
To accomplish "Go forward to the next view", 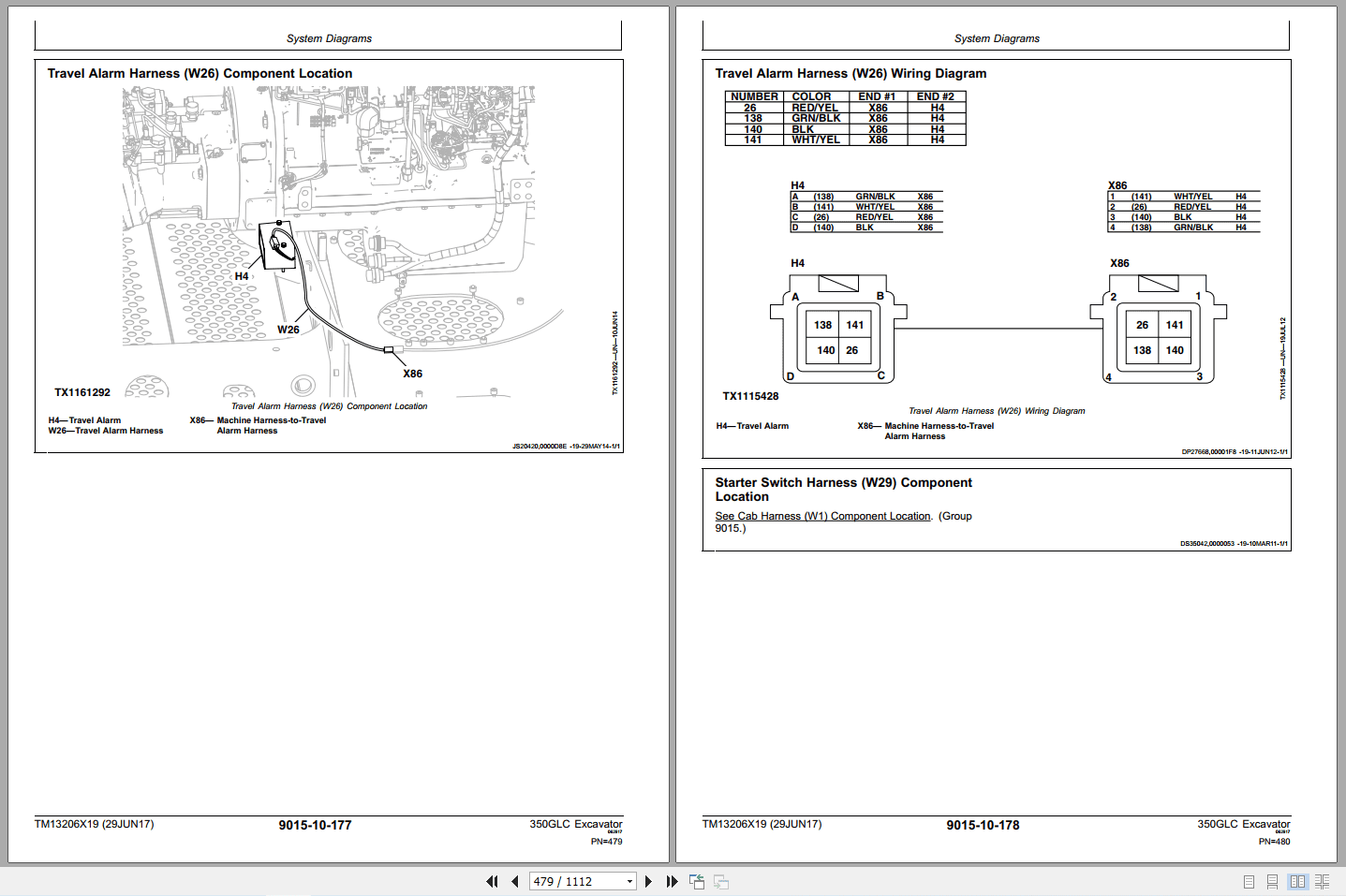I will [x=720, y=881].
